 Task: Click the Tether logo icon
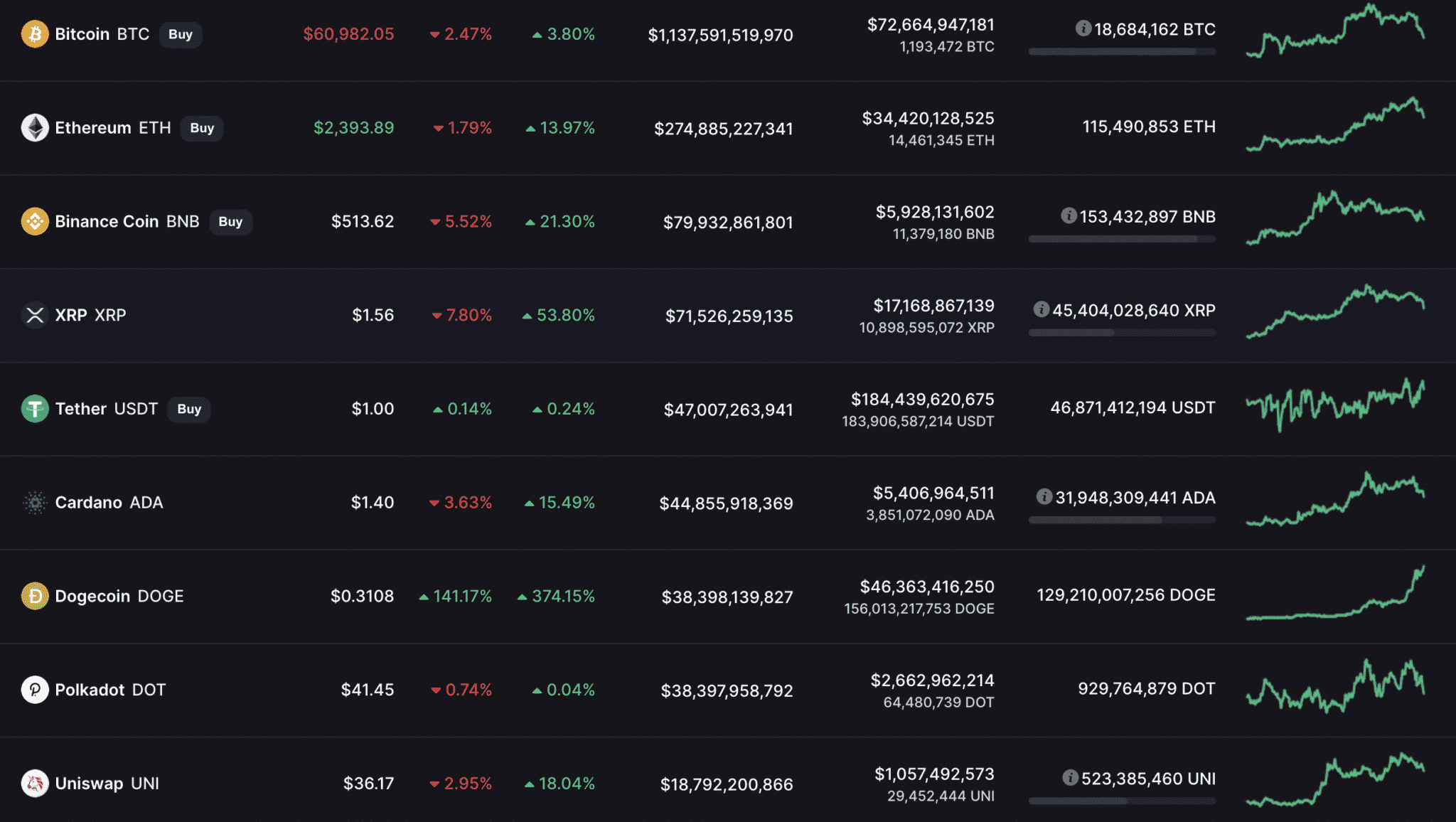pos(34,409)
